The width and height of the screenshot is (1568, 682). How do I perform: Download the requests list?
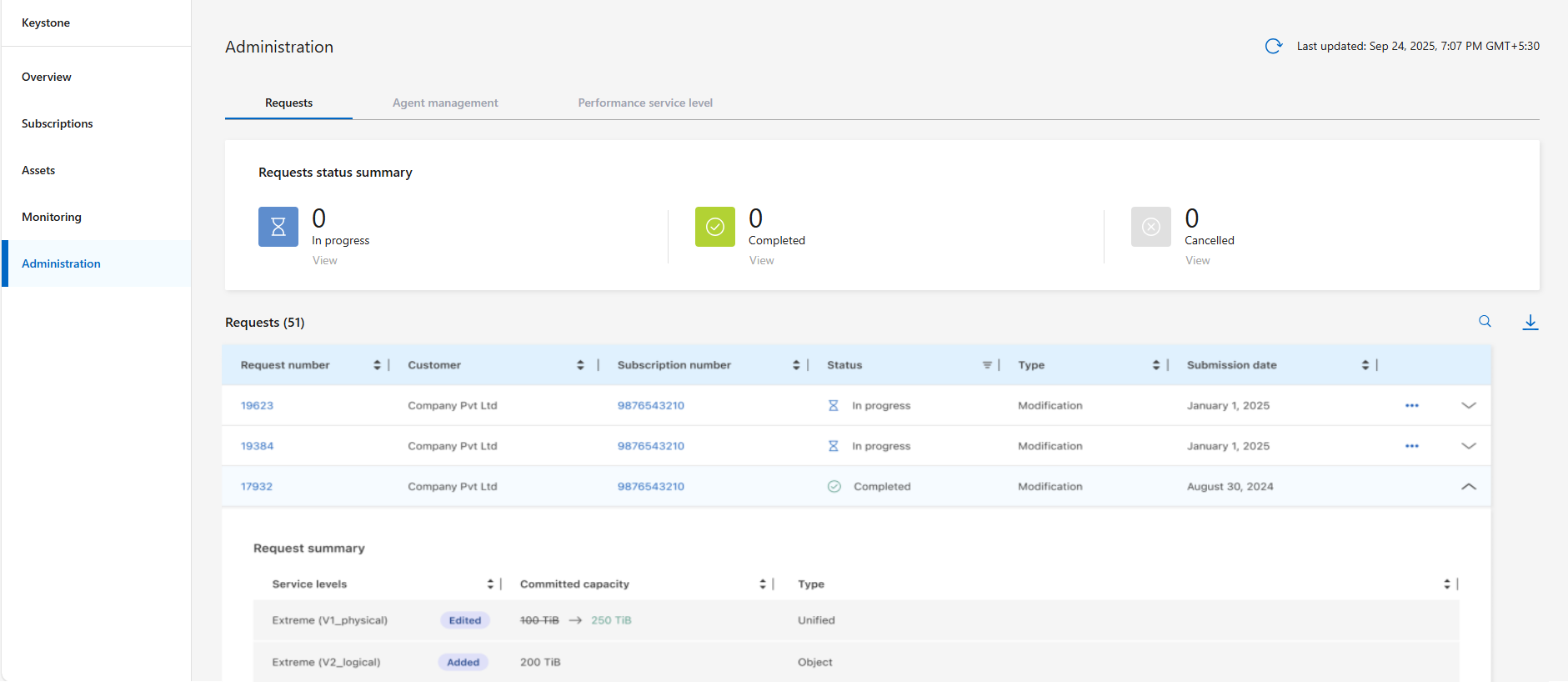point(1530,322)
